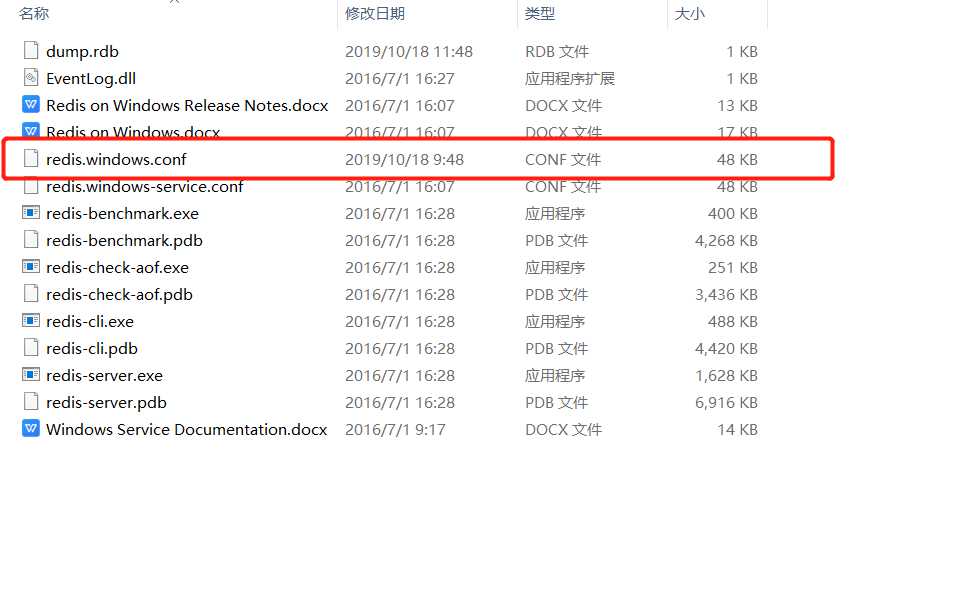The width and height of the screenshot is (971, 598).
Task: Click the Windows Service Documentation.docx Word icon
Action: (x=30, y=428)
